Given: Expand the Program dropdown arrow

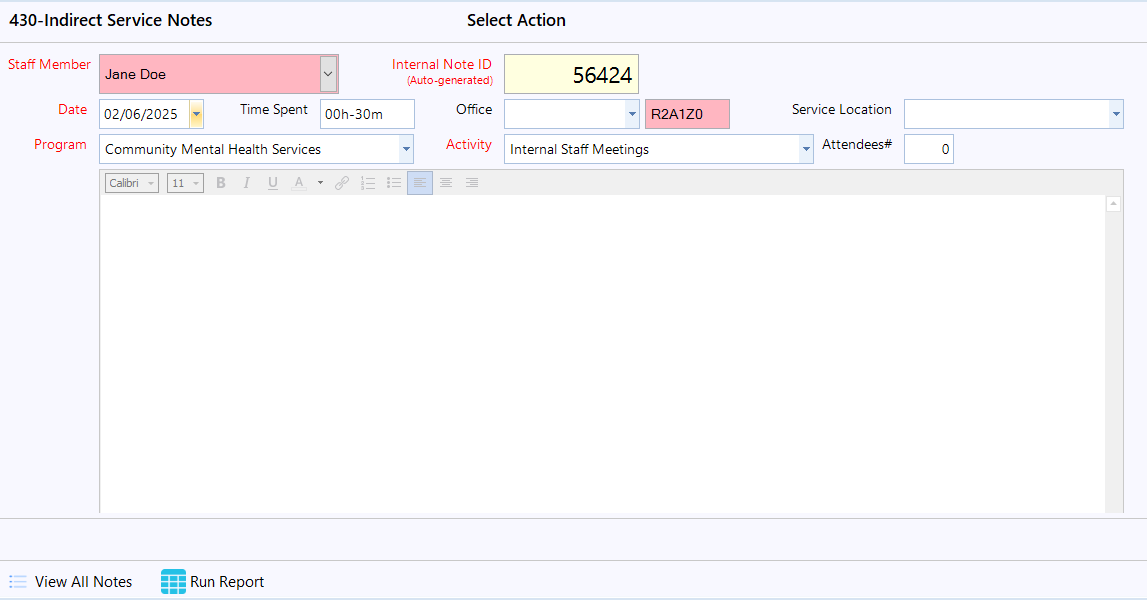Looking at the screenshot, I should coord(406,149).
